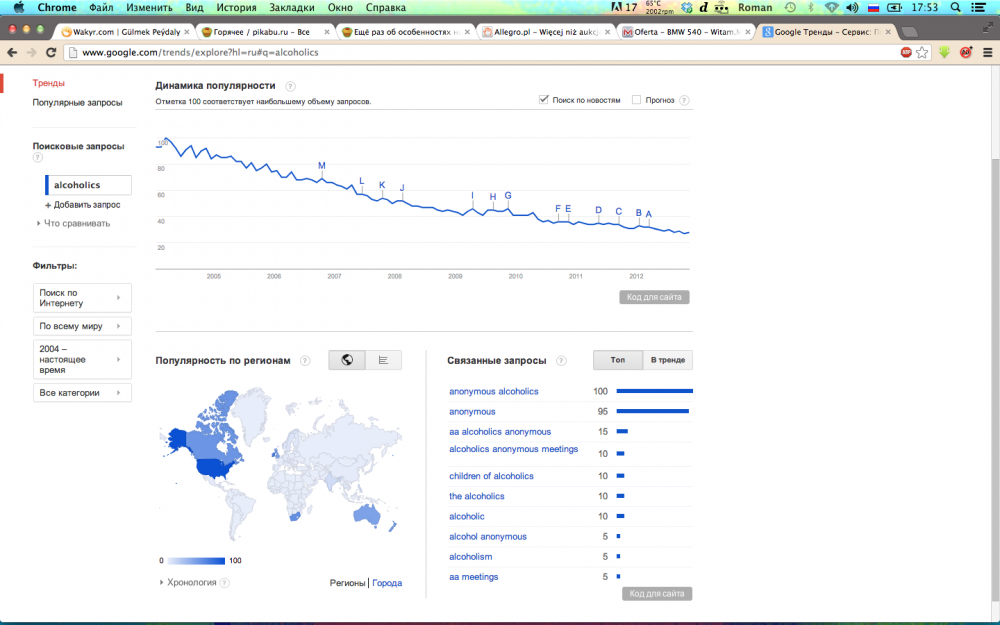1000x625 pixels.
Task: Open the Time Machine clock icon in menu bar
Action: click(790, 8)
